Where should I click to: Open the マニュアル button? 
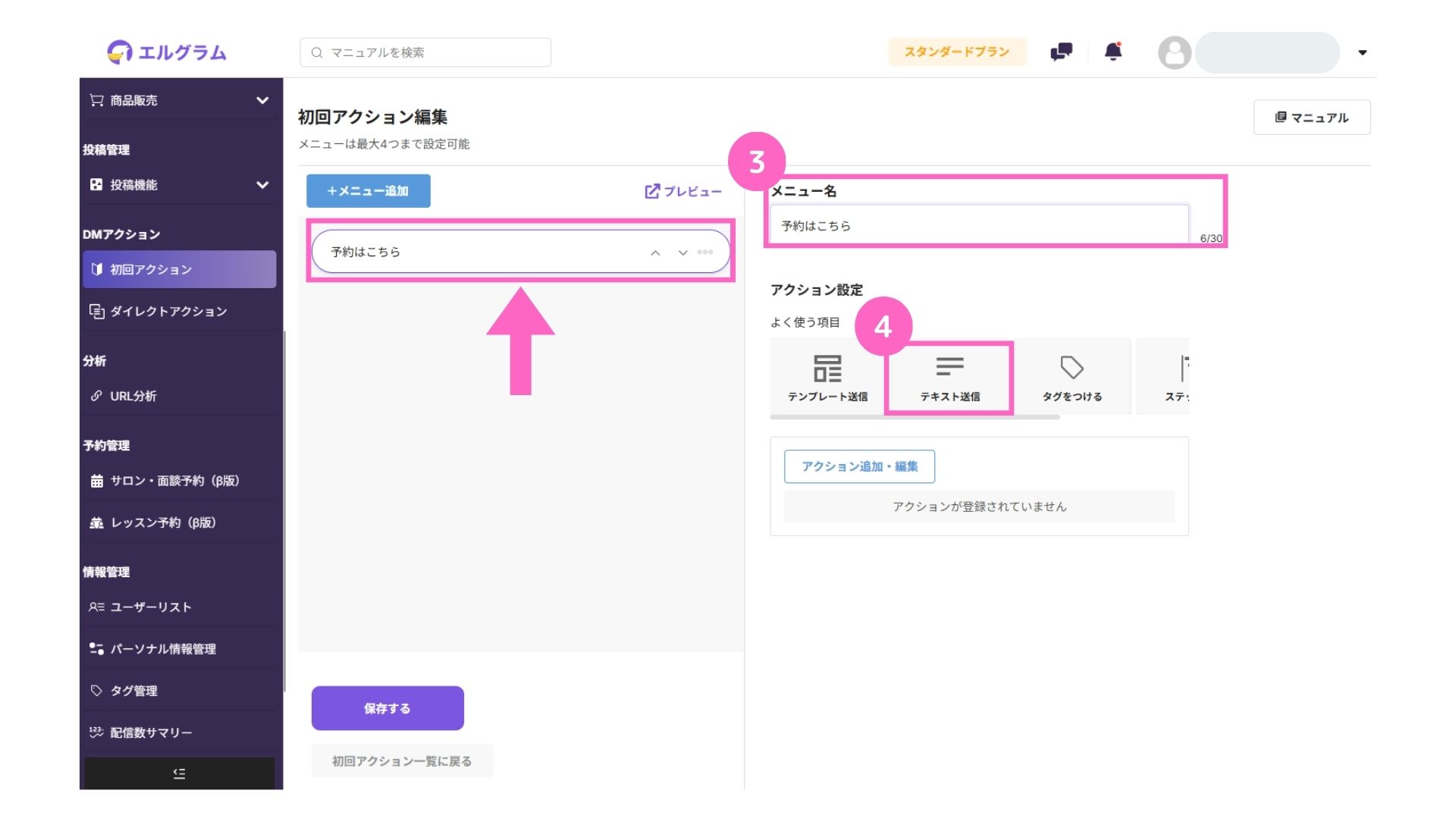point(1311,118)
